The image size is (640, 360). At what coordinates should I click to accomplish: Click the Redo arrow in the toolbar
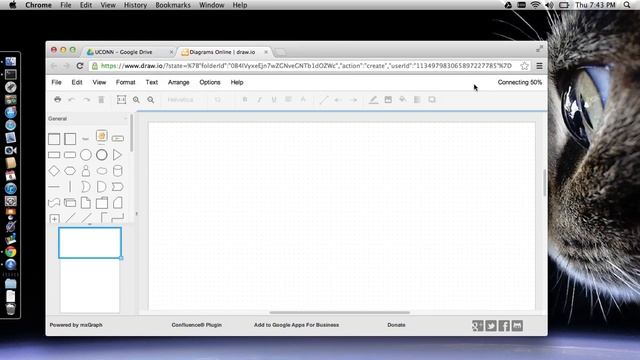[87, 100]
